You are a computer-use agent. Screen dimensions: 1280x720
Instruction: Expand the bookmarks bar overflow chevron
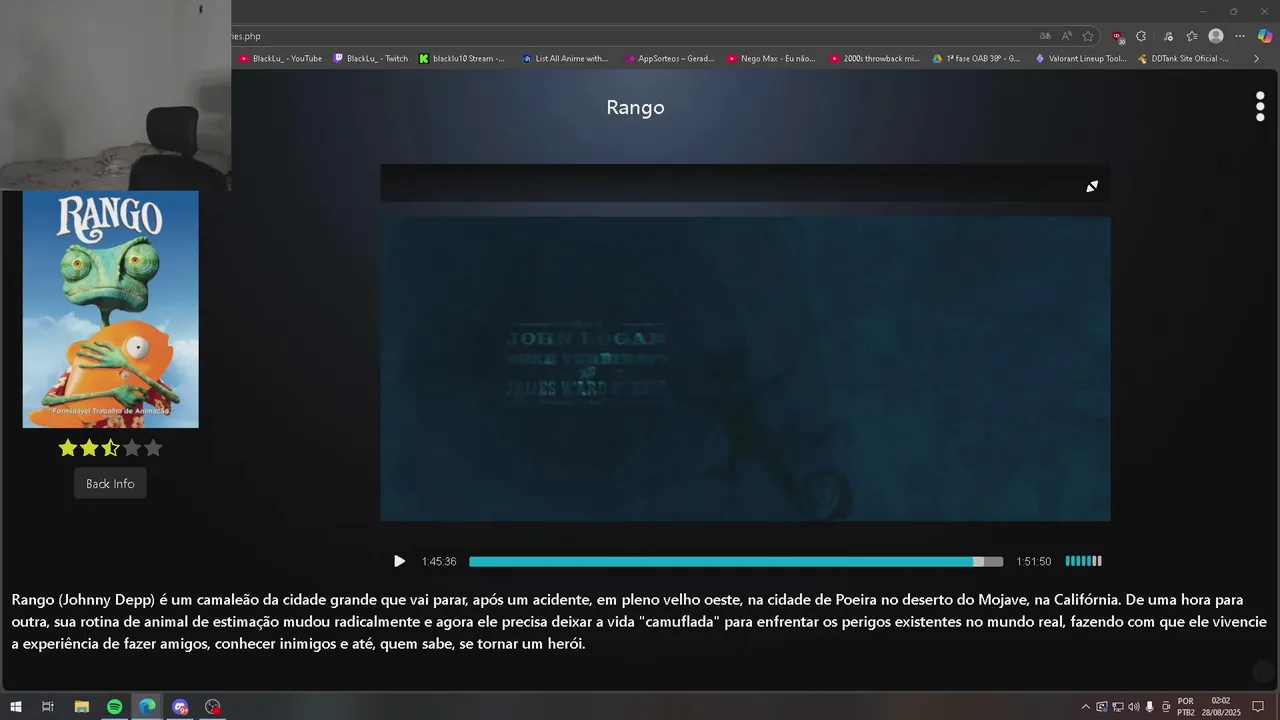[x=1257, y=59]
